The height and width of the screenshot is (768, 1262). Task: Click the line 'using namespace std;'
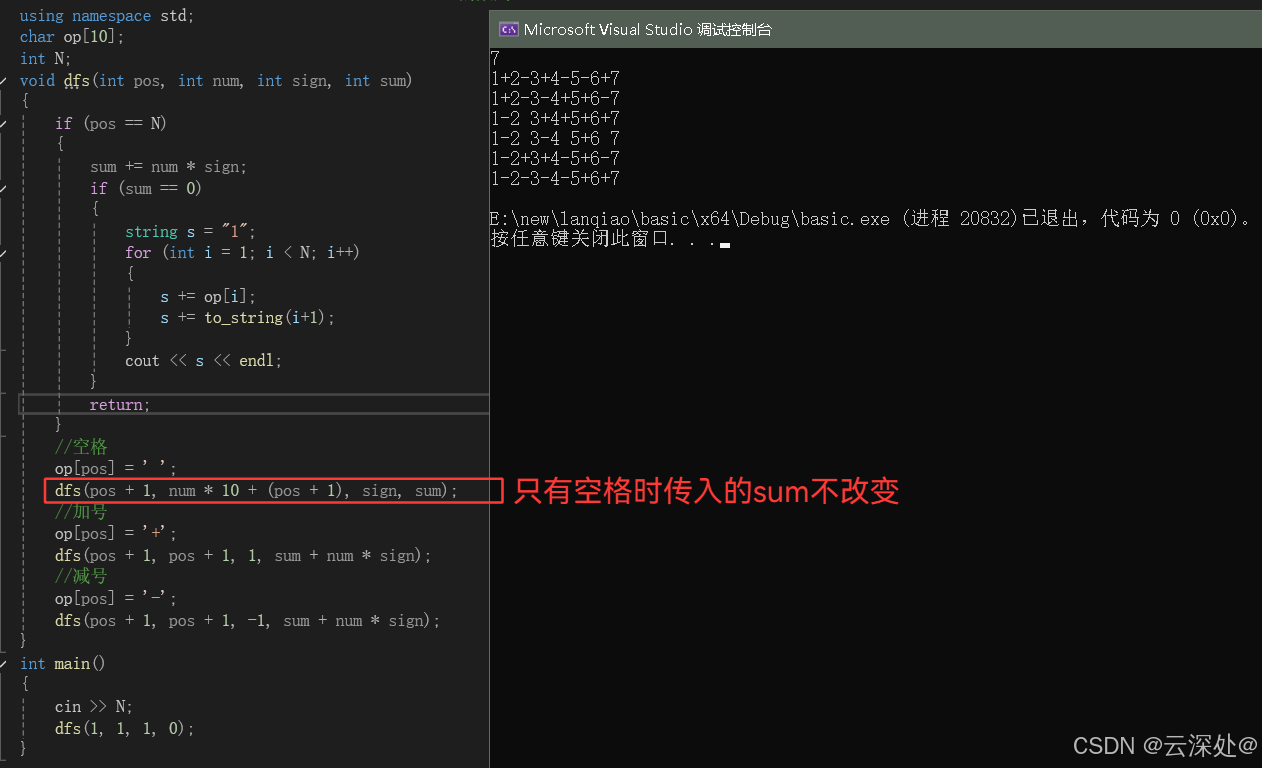107,16
